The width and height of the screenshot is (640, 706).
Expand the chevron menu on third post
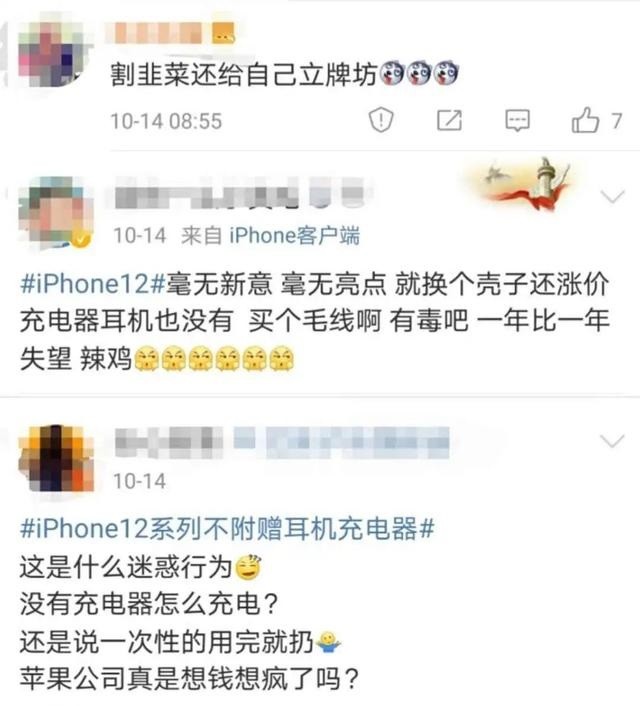point(613,441)
